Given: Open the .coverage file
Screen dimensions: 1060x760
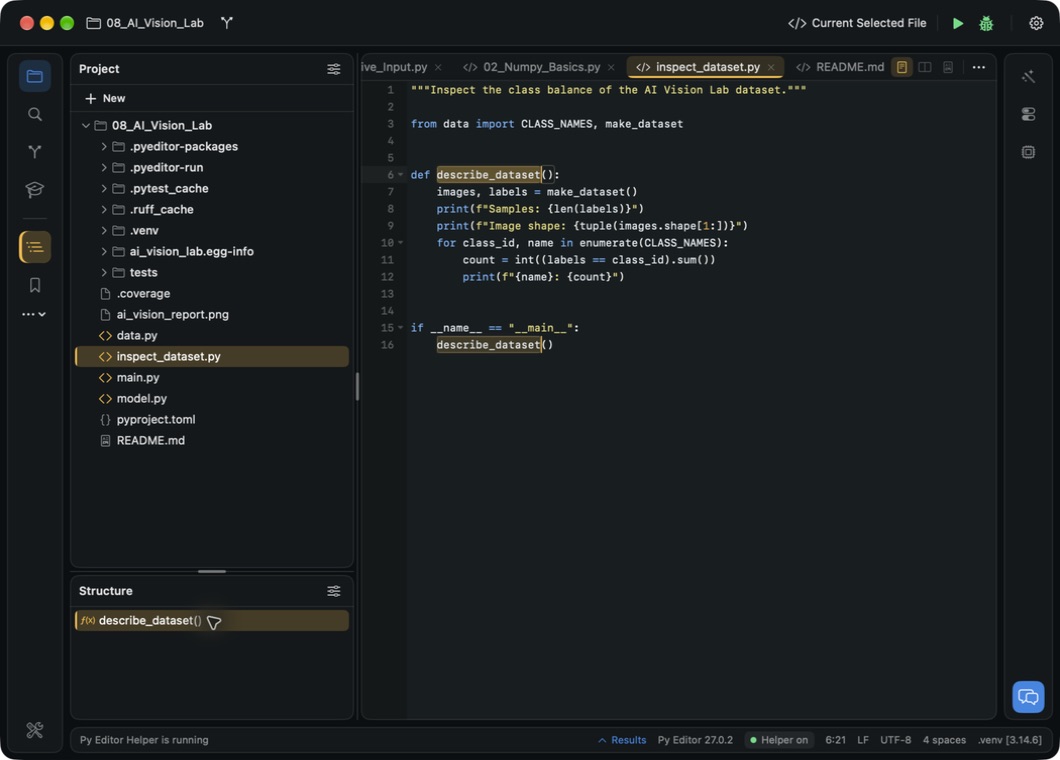Looking at the screenshot, I should 212,293.
